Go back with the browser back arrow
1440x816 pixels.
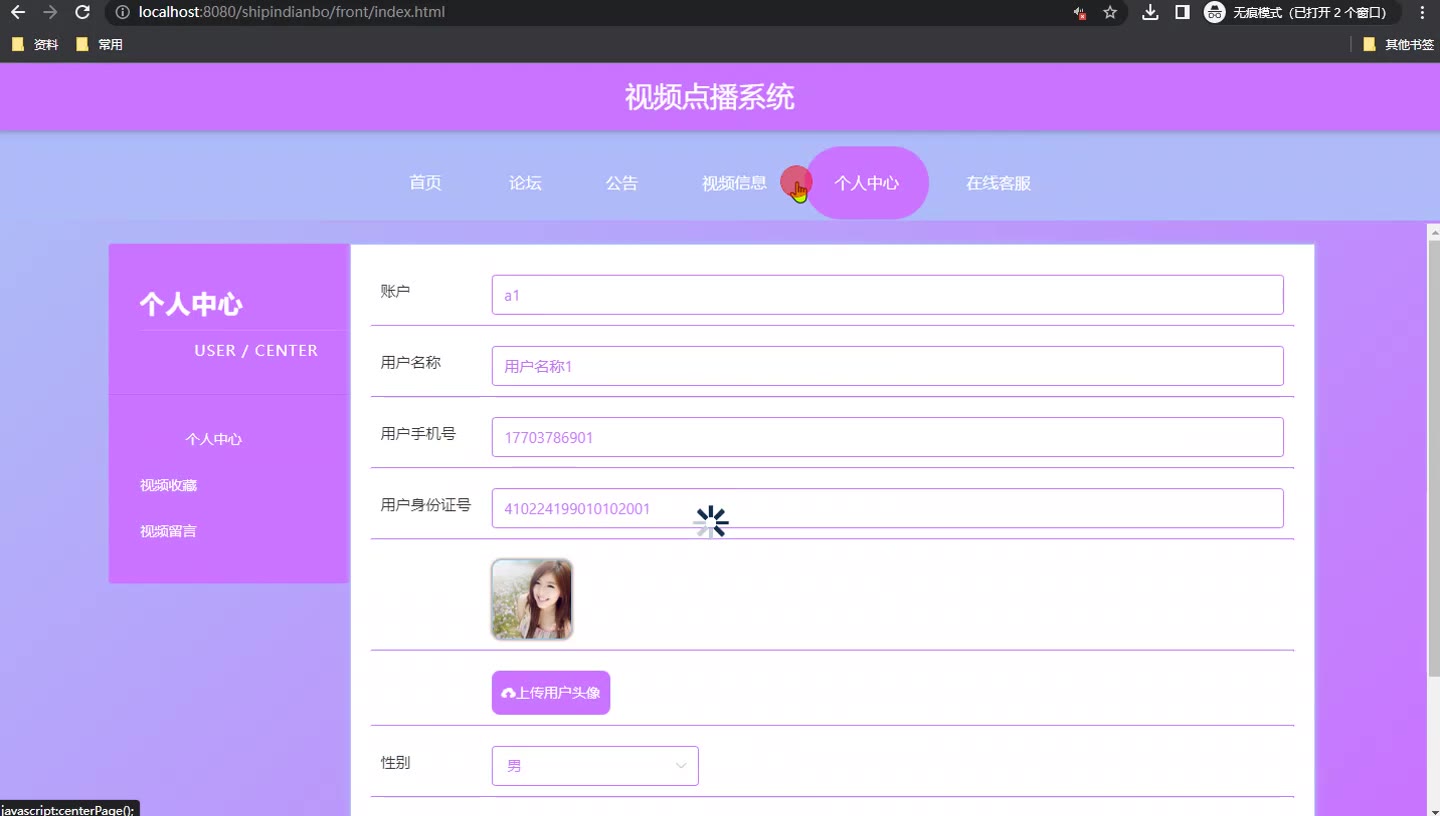click(x=18, y=13)
